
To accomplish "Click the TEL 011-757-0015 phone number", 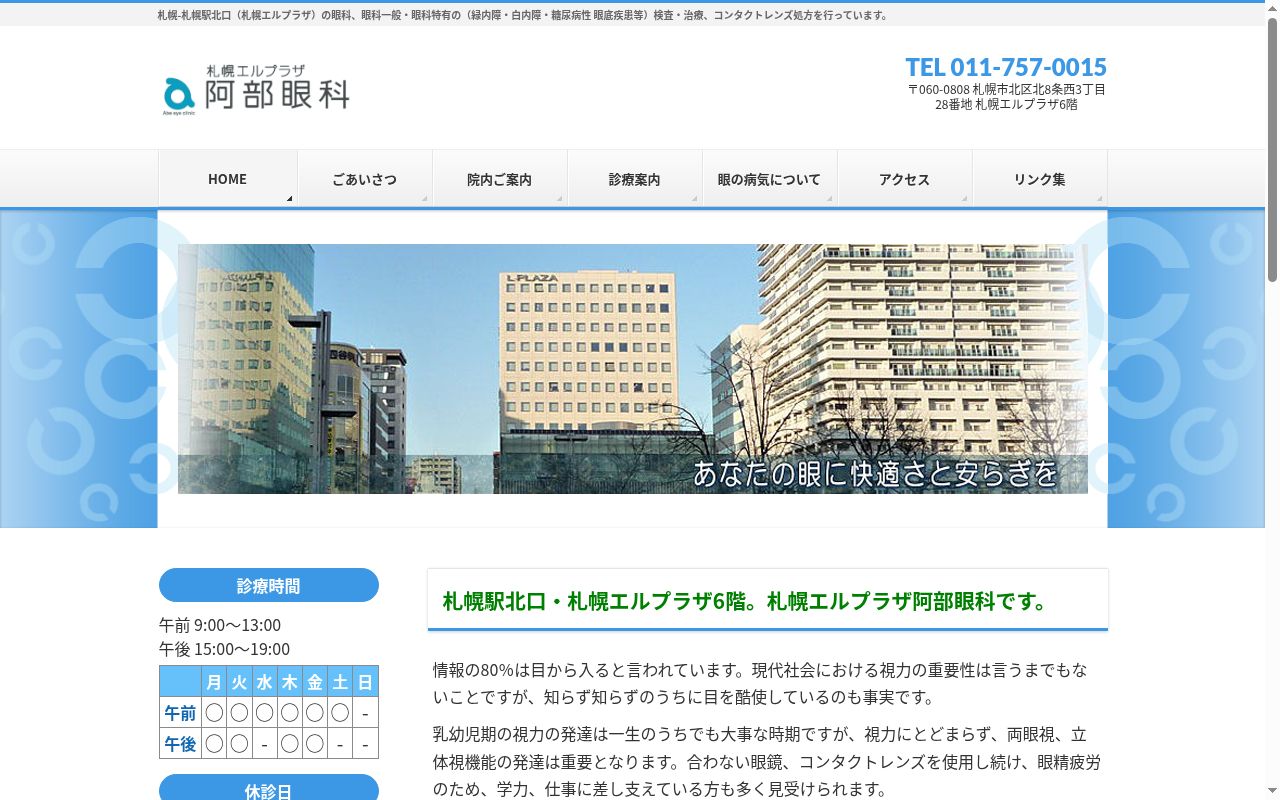I will [x=1006, y=67].
